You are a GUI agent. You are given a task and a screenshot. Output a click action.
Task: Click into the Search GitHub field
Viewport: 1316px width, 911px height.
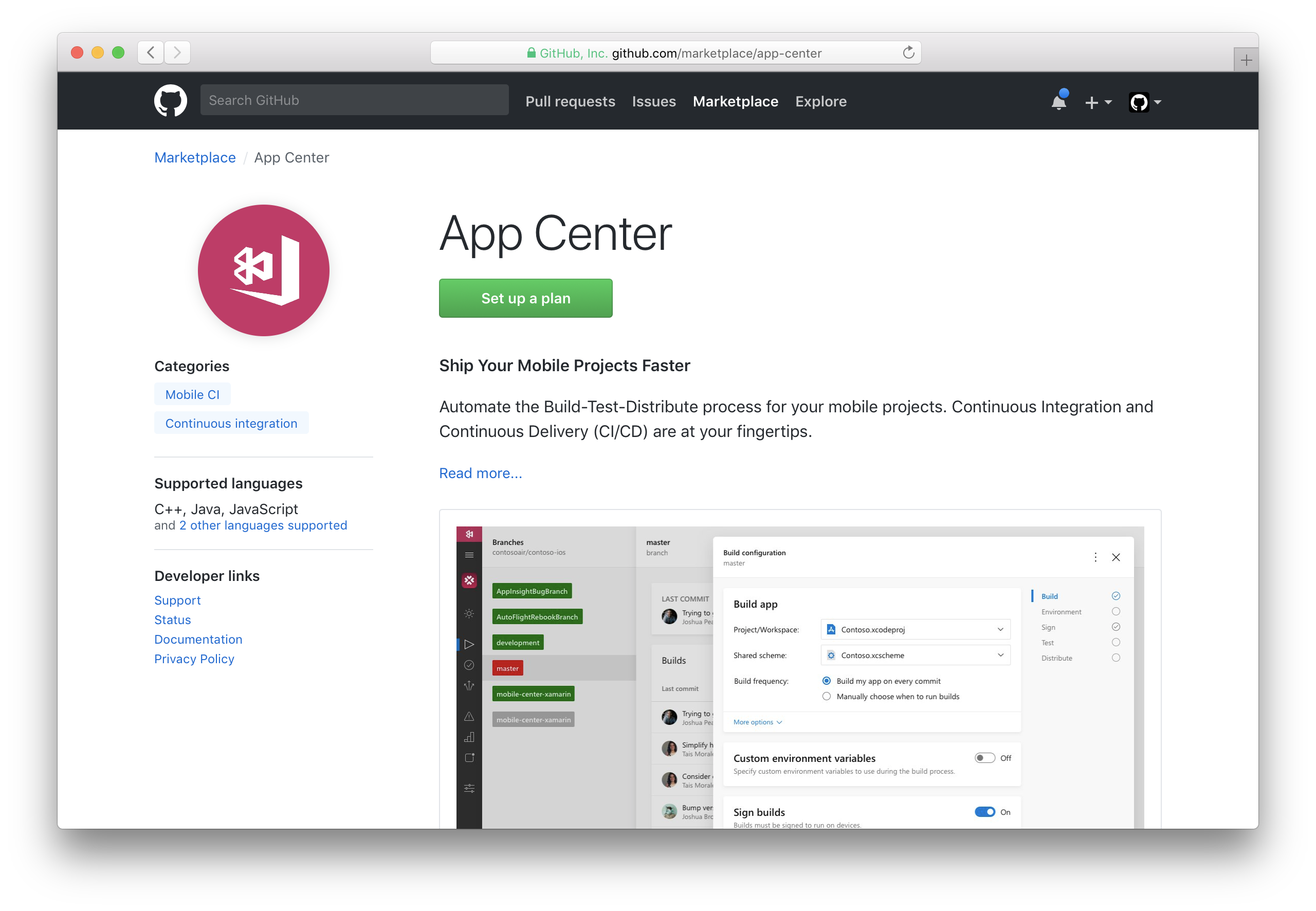pyautogui.click(x=354, y=100)
